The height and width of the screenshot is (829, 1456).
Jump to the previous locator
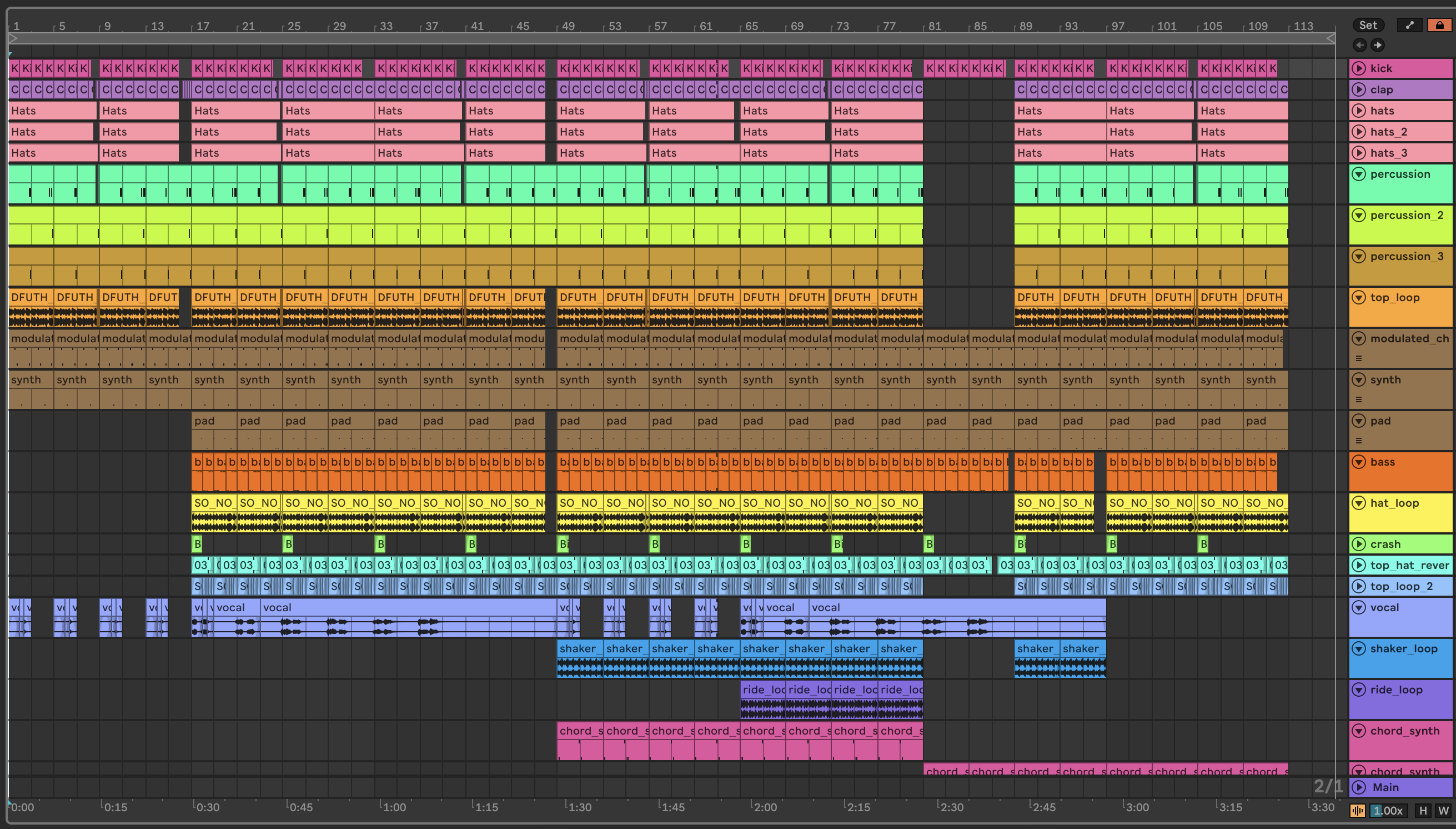coord(1360,45)
